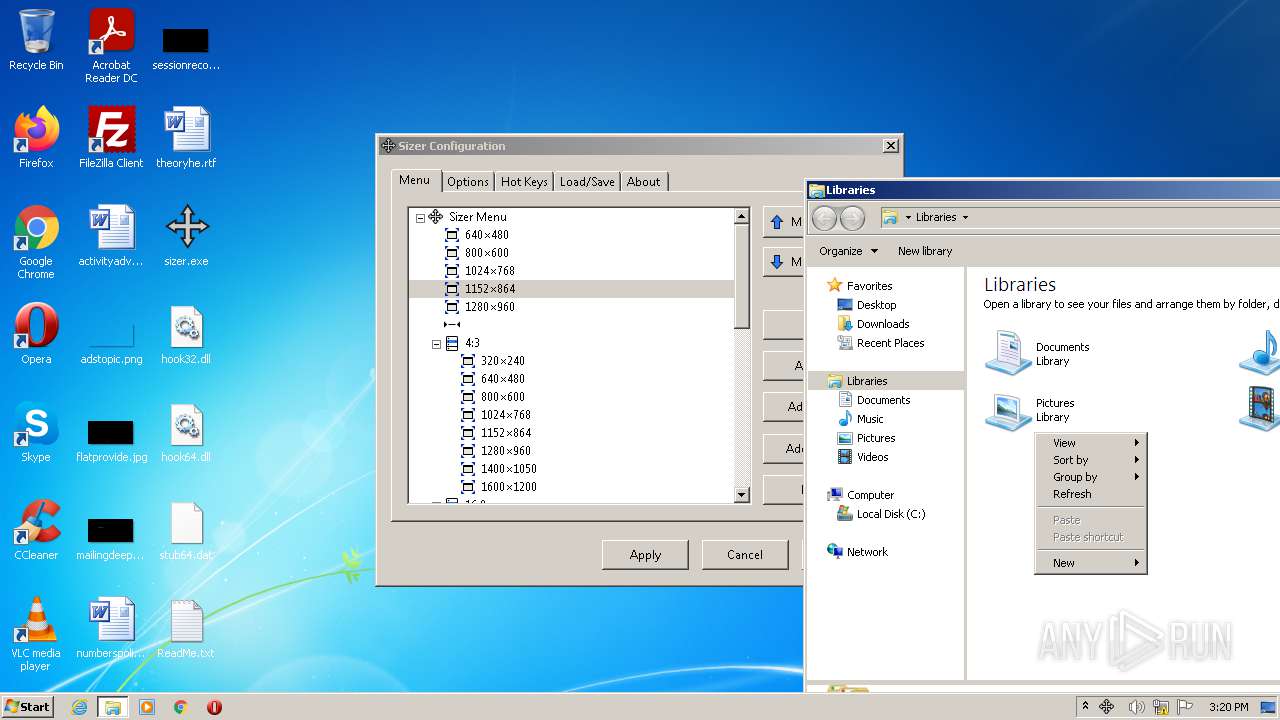Screen dimensions: 1280x720
Task: Switch to the Load/Save tab
Action: pos(587,182)
